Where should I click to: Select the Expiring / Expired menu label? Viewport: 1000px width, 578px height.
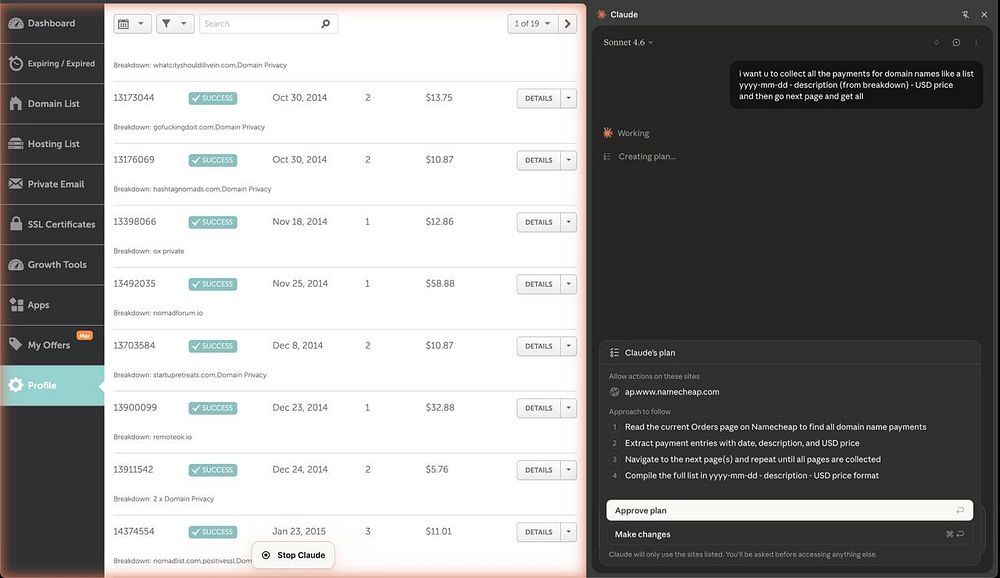(61, 63)
